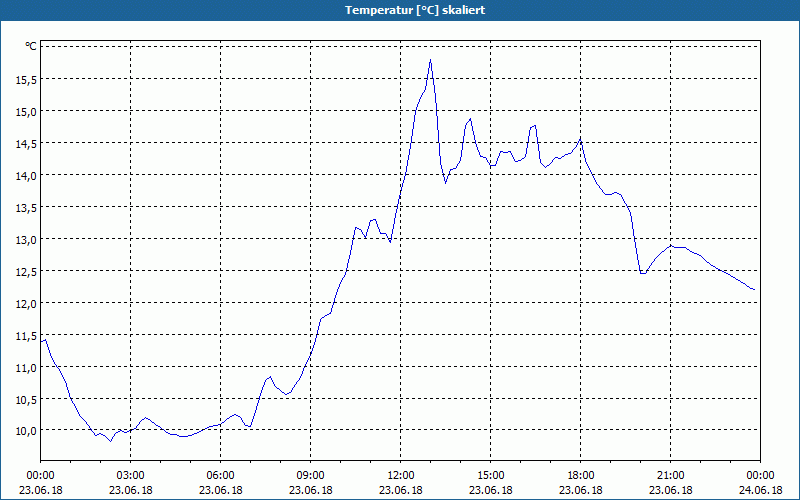The height and width of the screenshot is (500, 800).
Task: Click the 14,0 y-axis label
Action: tap(26, 176)
